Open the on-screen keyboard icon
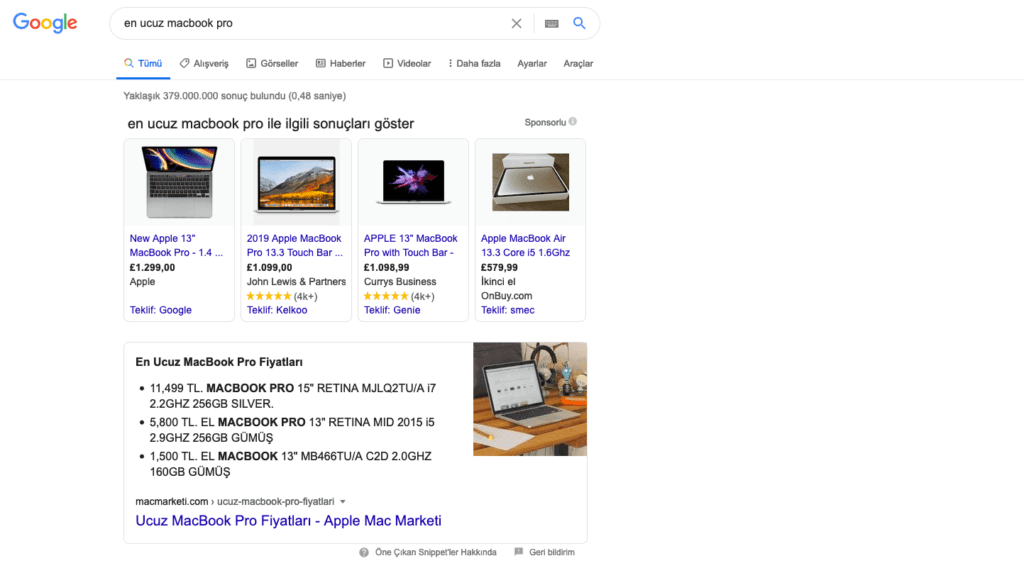This screenshot has width=1024, height=573. click(552, 24)
